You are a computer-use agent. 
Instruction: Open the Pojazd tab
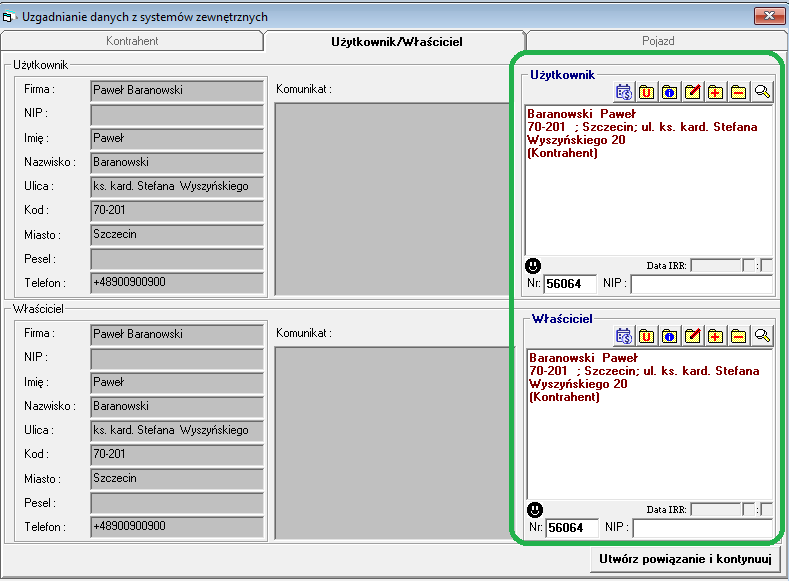(x=657, y=41)
